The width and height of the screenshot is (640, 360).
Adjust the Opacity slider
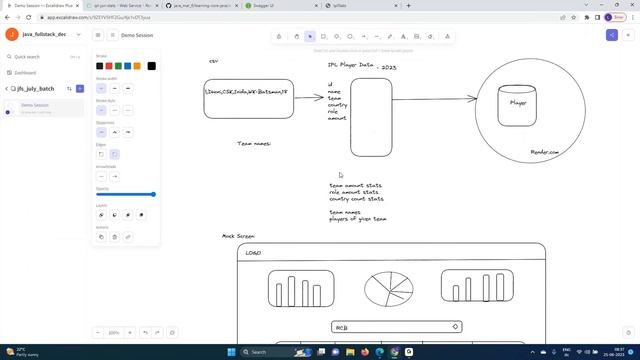coord(126,194)
